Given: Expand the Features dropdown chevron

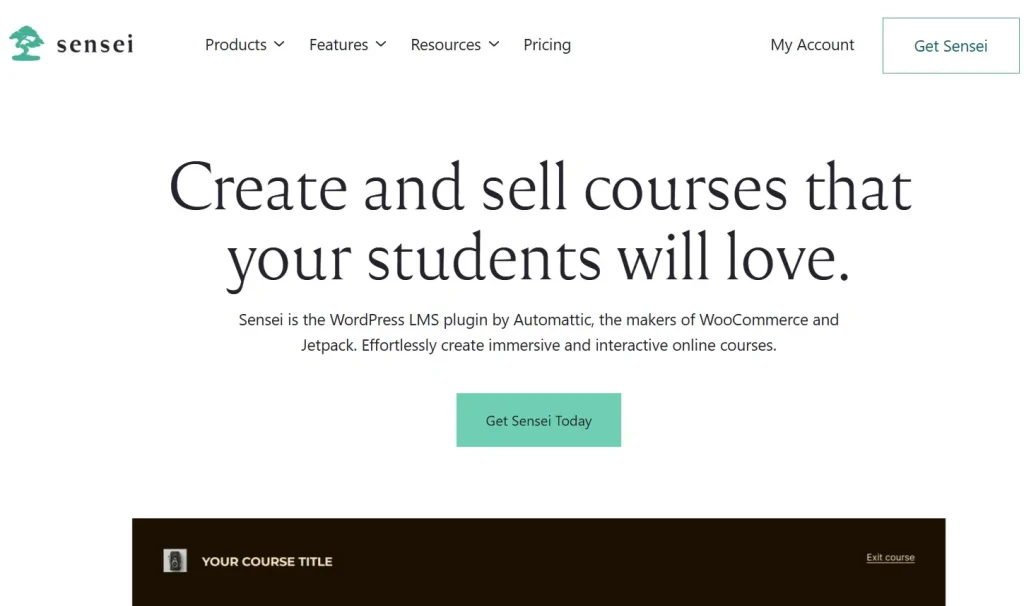Looking at the screenshot, I should tap(381, 45).
